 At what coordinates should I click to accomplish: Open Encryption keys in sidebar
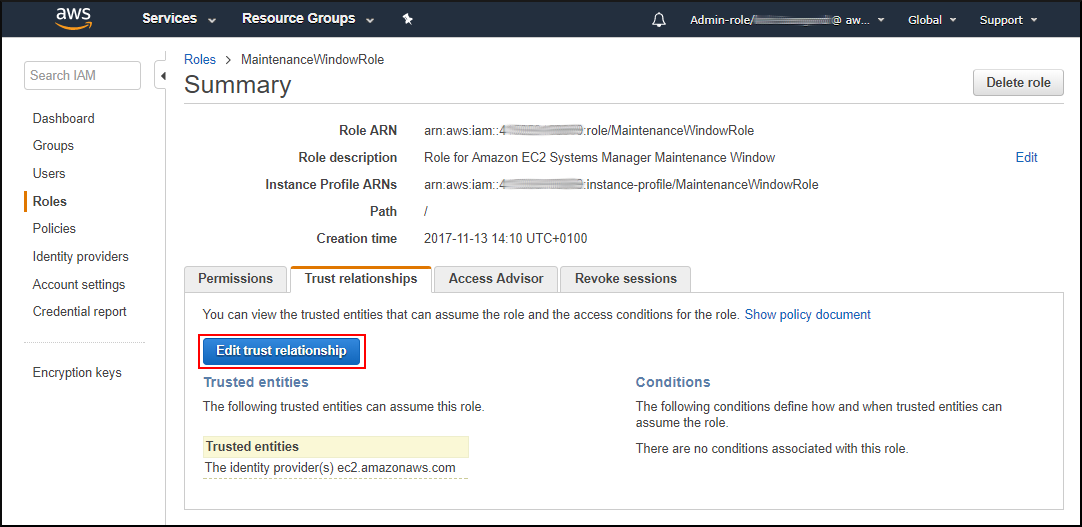(77, 372)
